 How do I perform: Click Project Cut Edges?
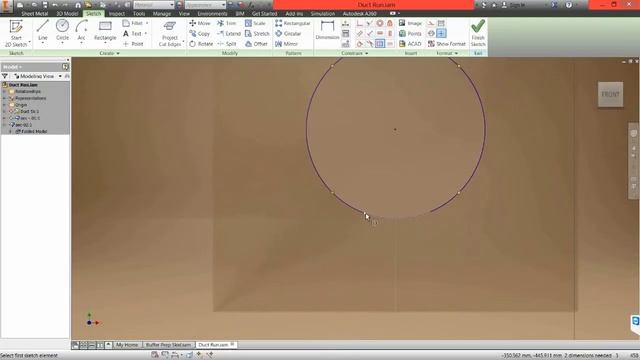(170, 33)
